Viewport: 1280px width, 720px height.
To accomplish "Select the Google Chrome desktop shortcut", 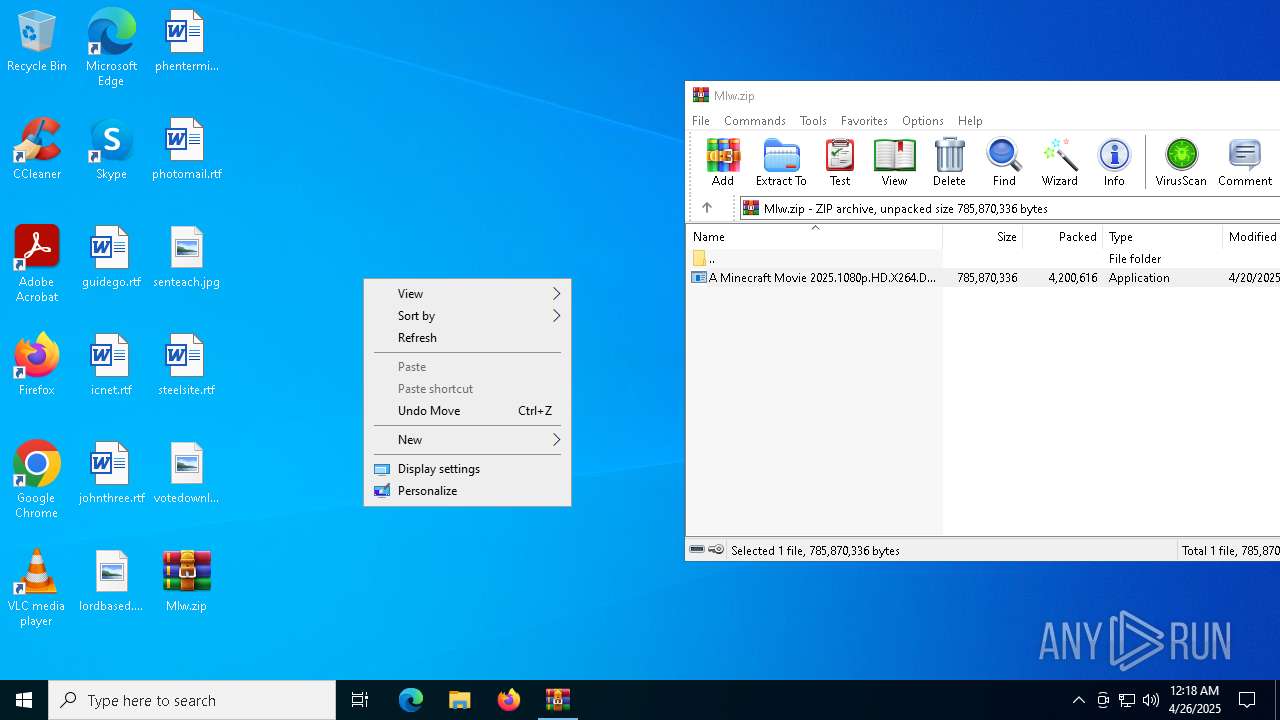I will click(37, 480).
